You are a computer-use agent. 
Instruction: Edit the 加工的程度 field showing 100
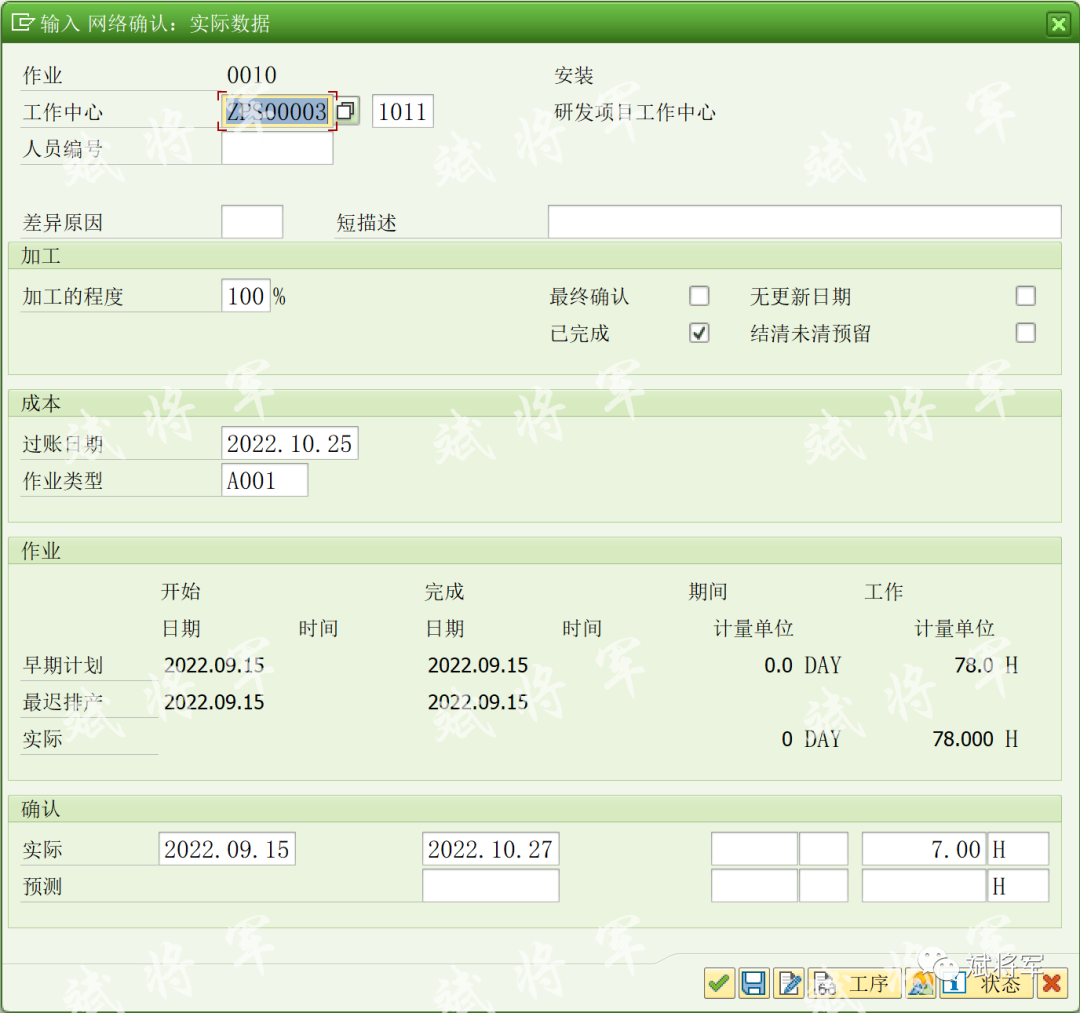pyautogui.click(x=245, y=296)
